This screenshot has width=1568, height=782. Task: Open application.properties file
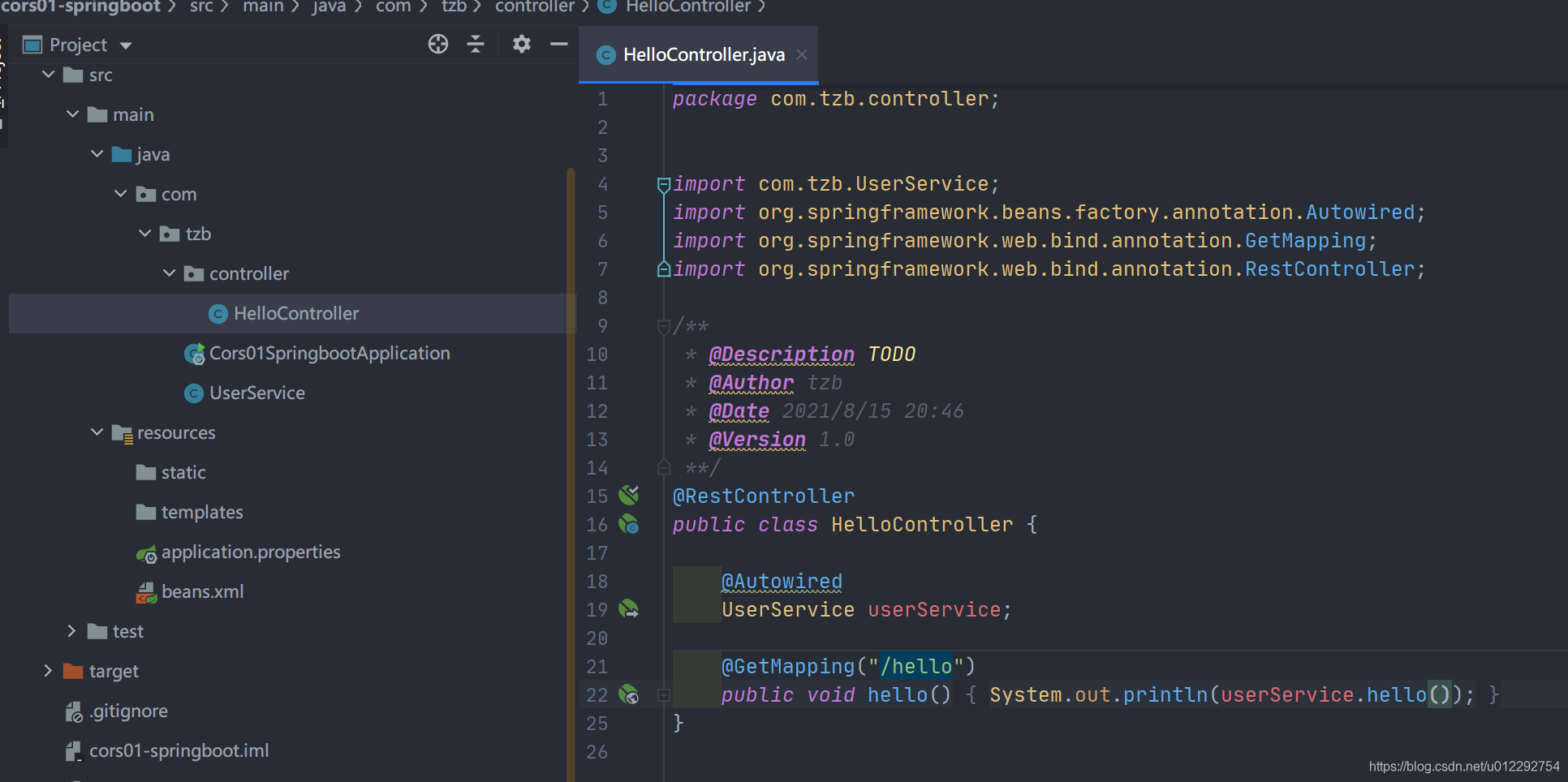[x=251, y=552]
